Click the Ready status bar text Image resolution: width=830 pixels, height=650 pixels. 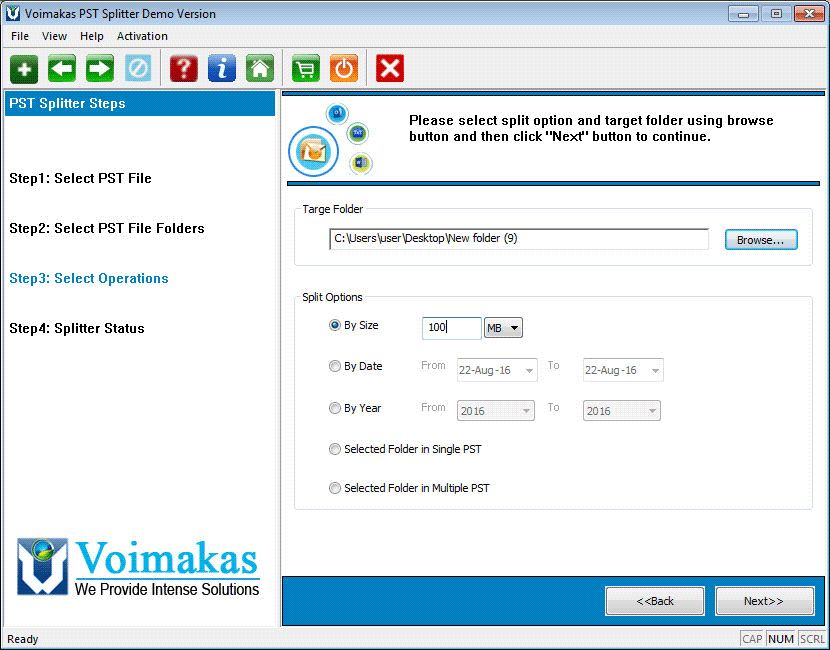[x=23, y=639]
